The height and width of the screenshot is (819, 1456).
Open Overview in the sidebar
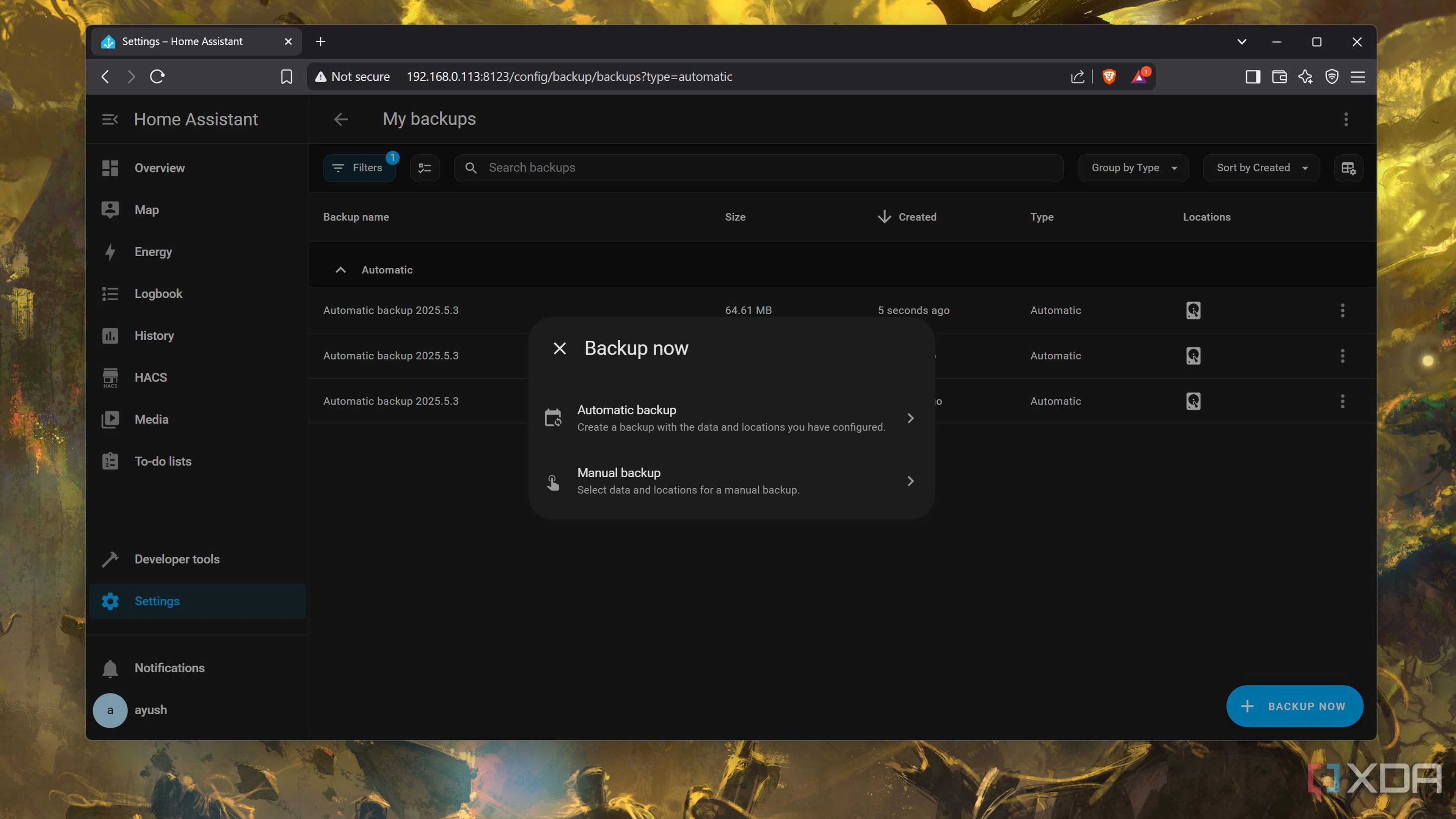[197, 168]
